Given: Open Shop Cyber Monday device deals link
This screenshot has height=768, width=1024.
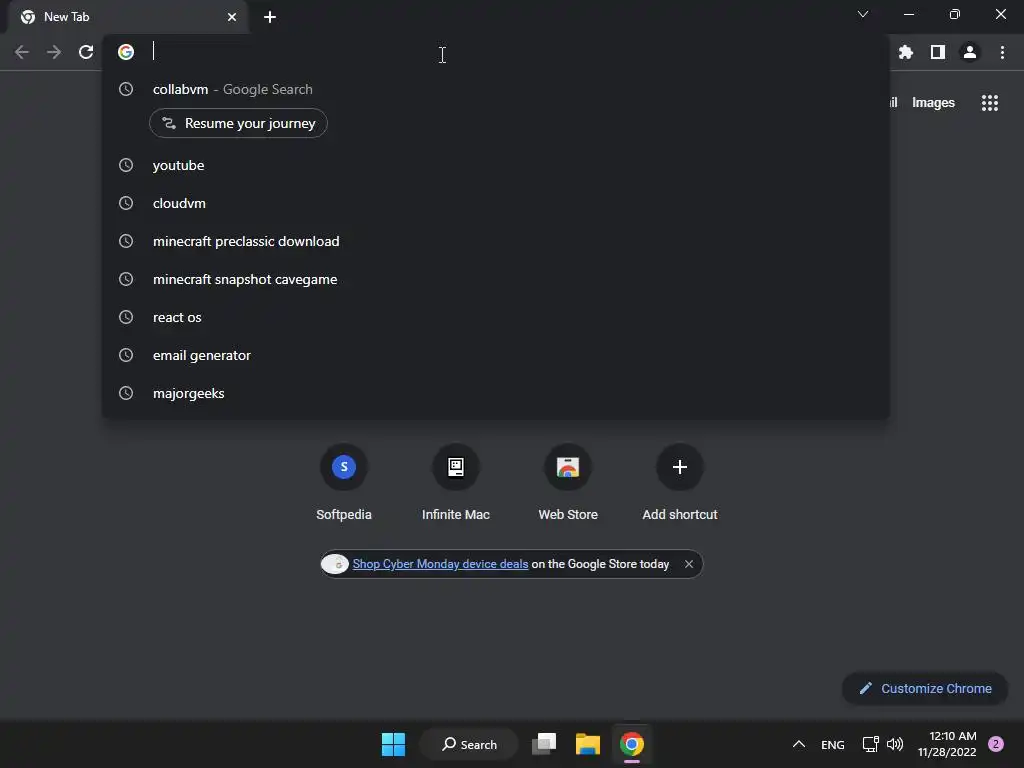Looking at the screenshot, I should tap(440, 564).
